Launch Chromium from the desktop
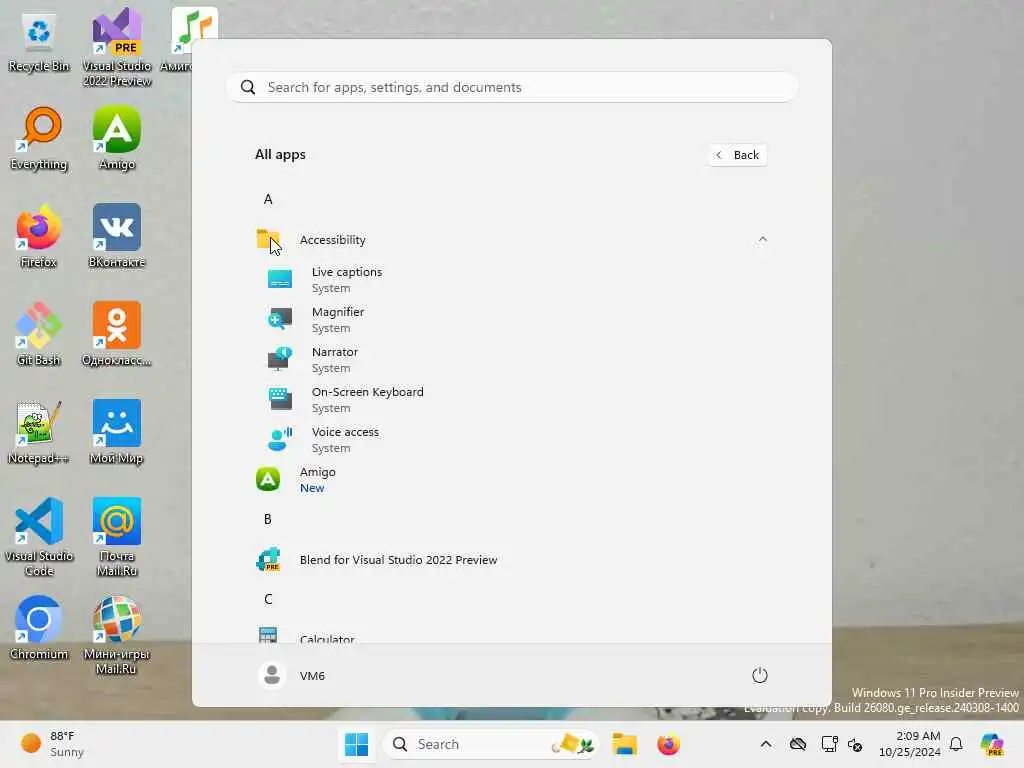 (39, 628)
